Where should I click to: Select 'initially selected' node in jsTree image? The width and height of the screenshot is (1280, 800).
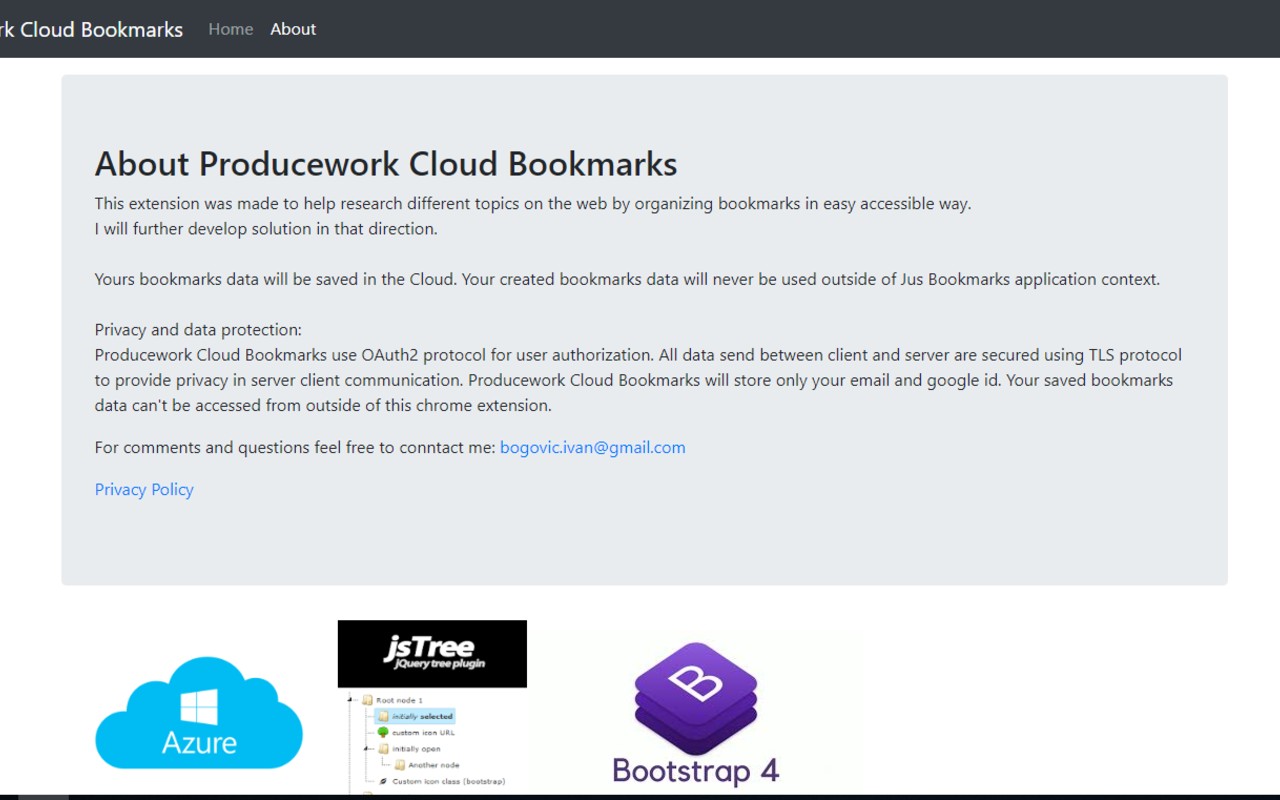[415, 716]
